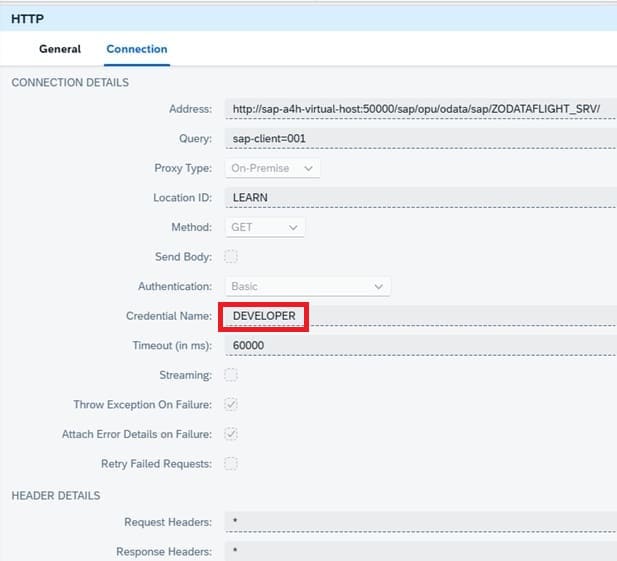
Task: Click the Request Headers input field
Action: (420, 522)
